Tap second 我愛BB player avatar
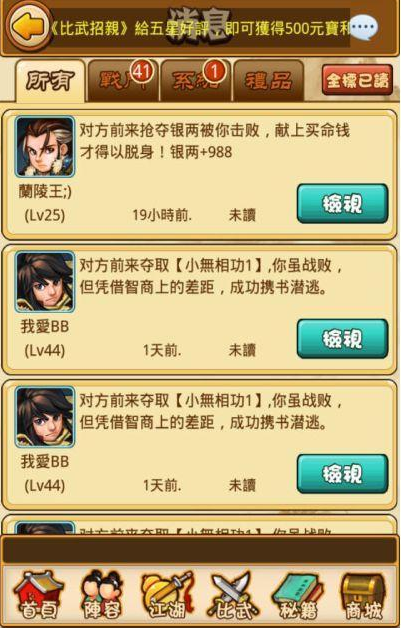Viewport: 401px width, 628px height. click(45, 417)
